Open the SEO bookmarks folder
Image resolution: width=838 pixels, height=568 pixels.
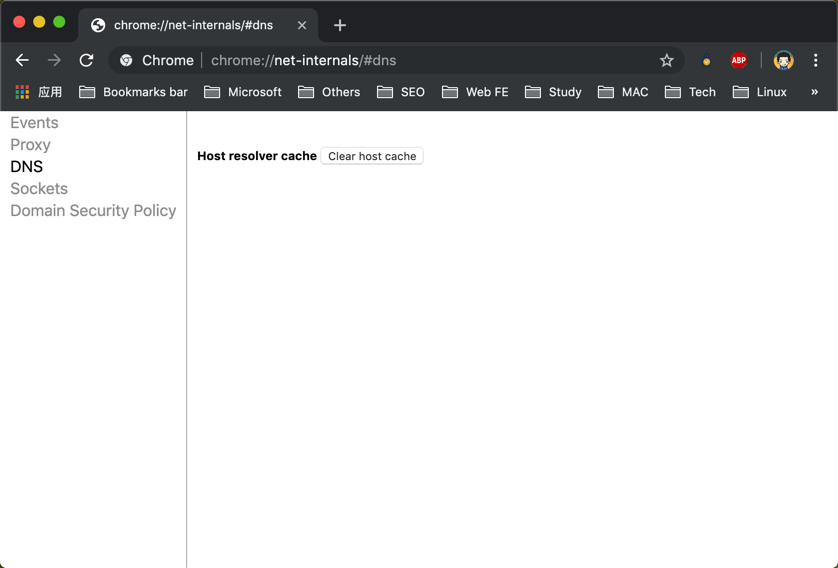tap(401, 92)
